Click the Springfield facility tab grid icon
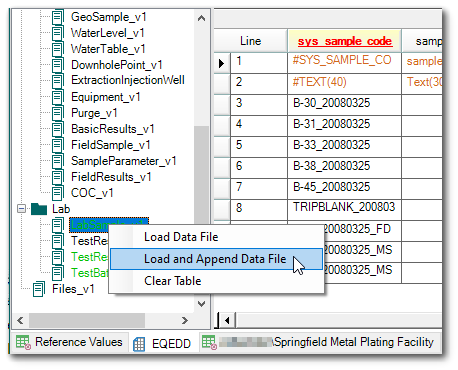The width and height of the screenshot is (458, 370). click(x=209, y=343)
